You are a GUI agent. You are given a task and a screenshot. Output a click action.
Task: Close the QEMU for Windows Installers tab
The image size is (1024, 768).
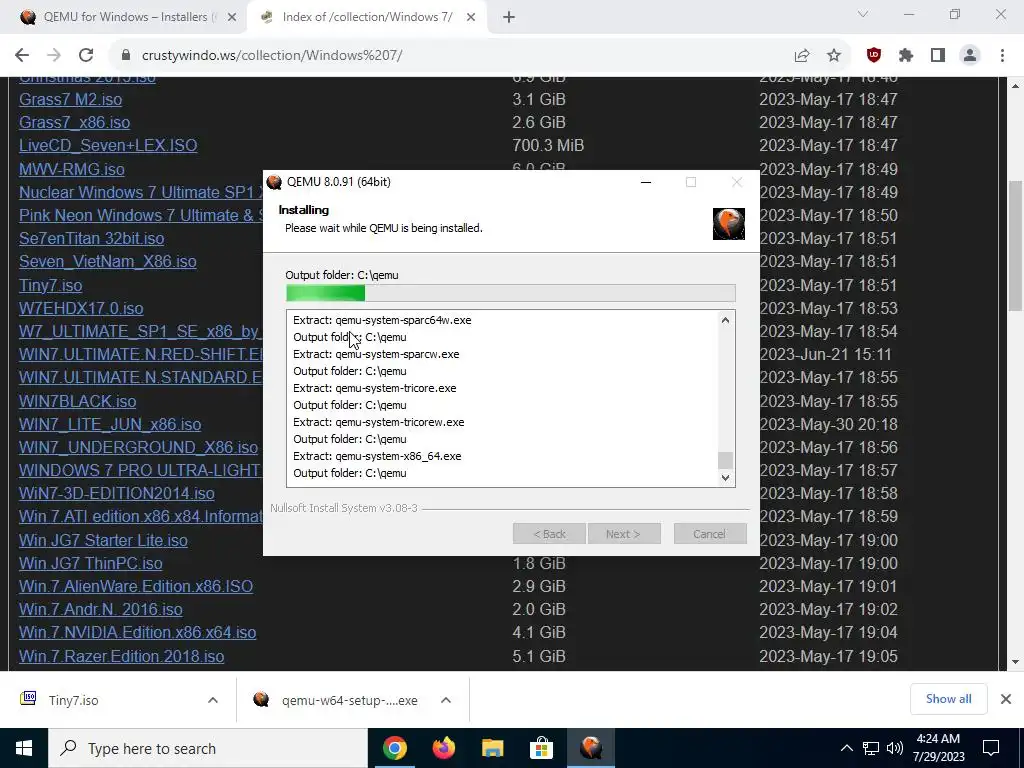(232, 18)
